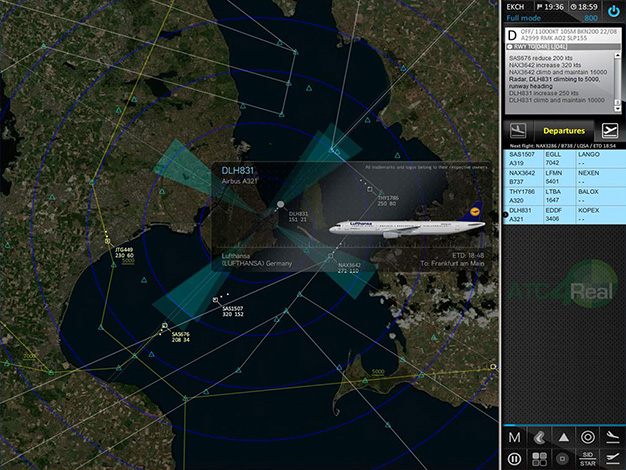Click the blue power button
626x470 pixels.
coord(612,11)
